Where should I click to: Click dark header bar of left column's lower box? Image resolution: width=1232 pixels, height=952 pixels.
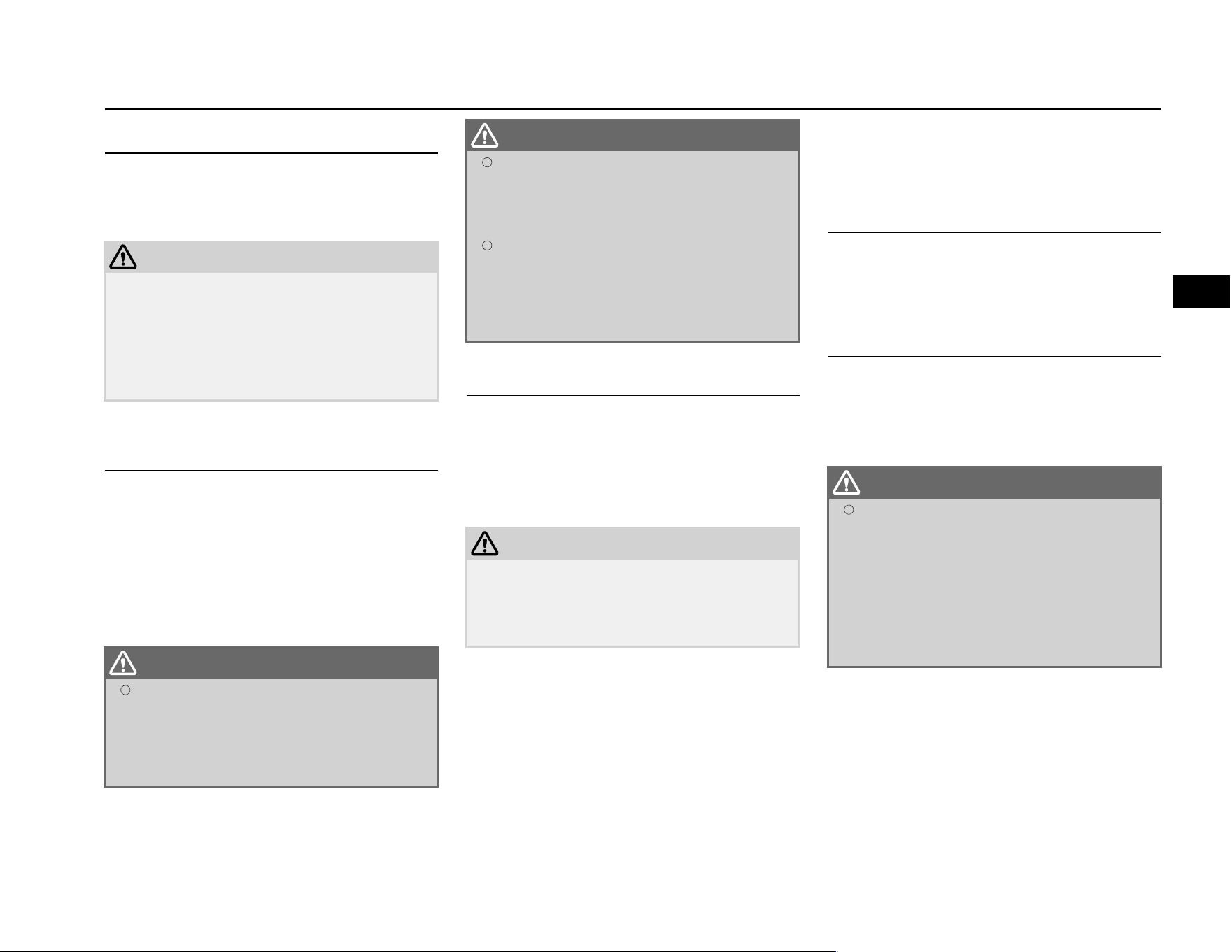[x=271, y=662]
